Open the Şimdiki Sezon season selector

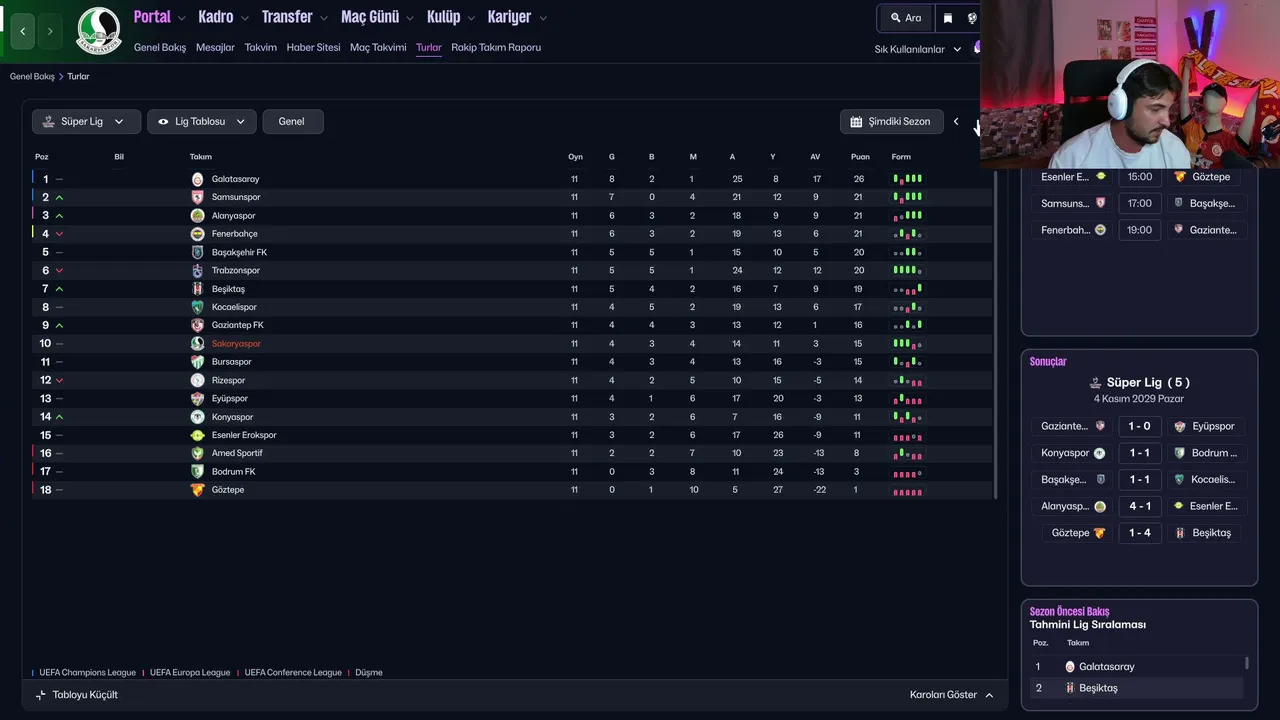click(x=892, y=121)
